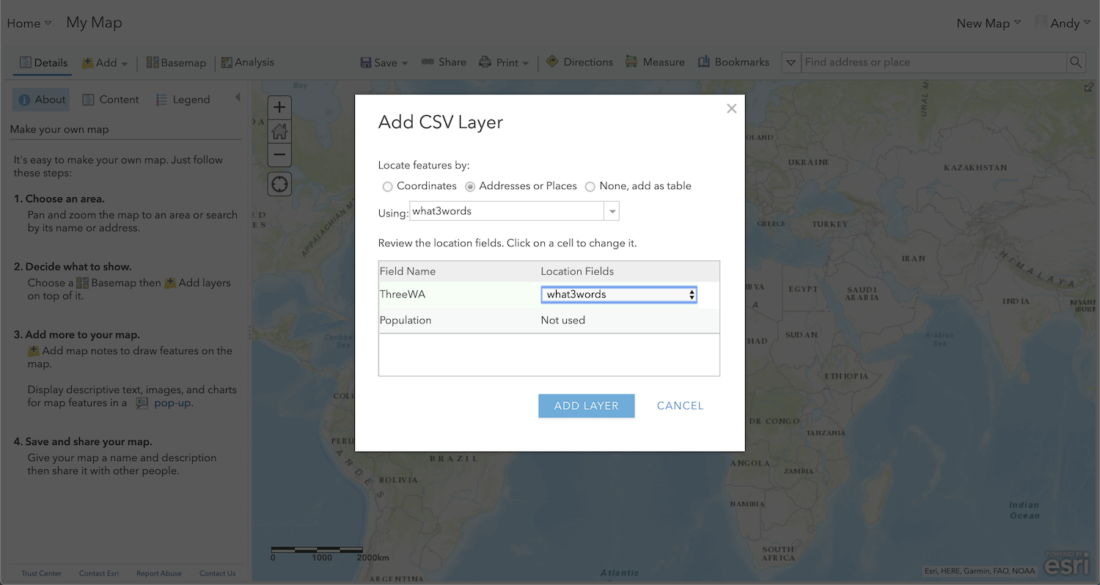Open the Details panel

pyautogui.click(x=43, y=62)
